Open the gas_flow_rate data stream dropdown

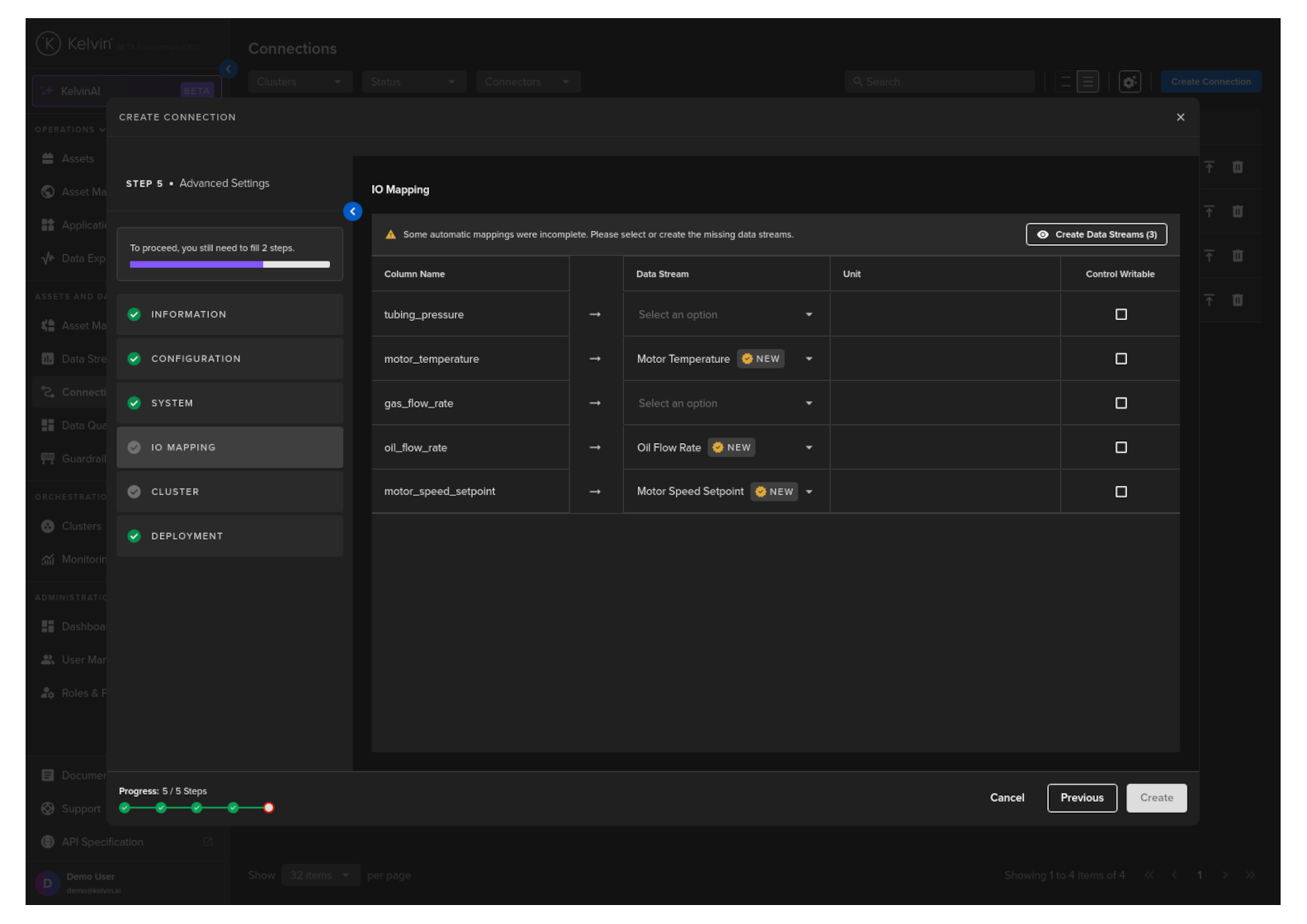(724, 403)
